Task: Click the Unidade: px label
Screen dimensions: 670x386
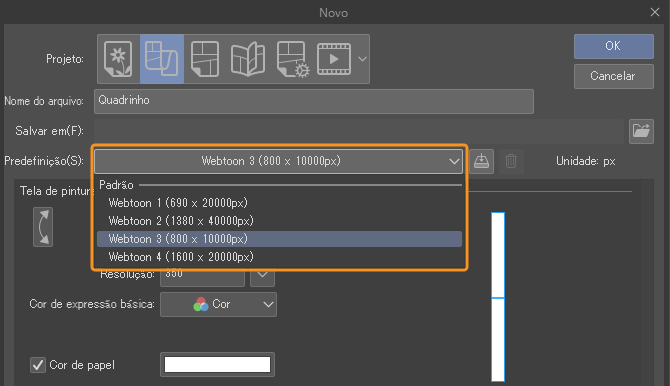Action: pyautogui.click(x=585, y=161)
